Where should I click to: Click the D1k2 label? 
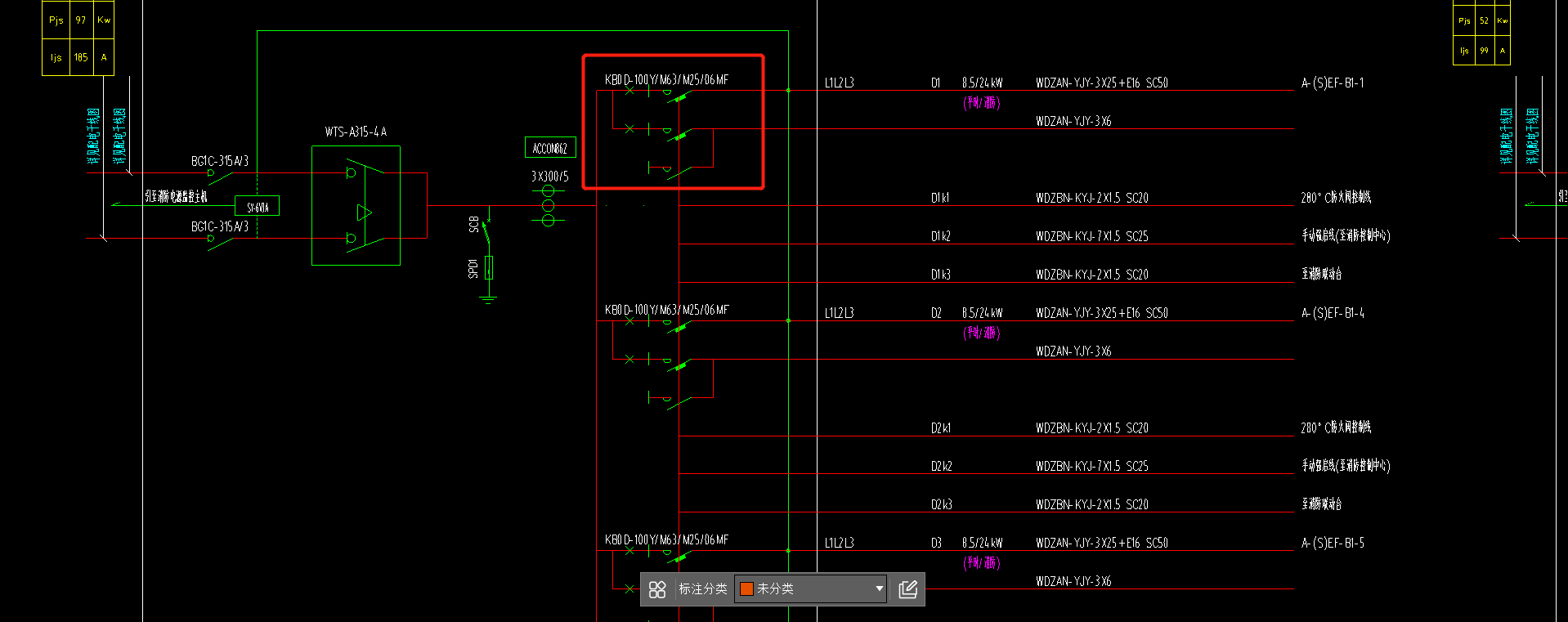pyautogui.click(x=941, y=236)
